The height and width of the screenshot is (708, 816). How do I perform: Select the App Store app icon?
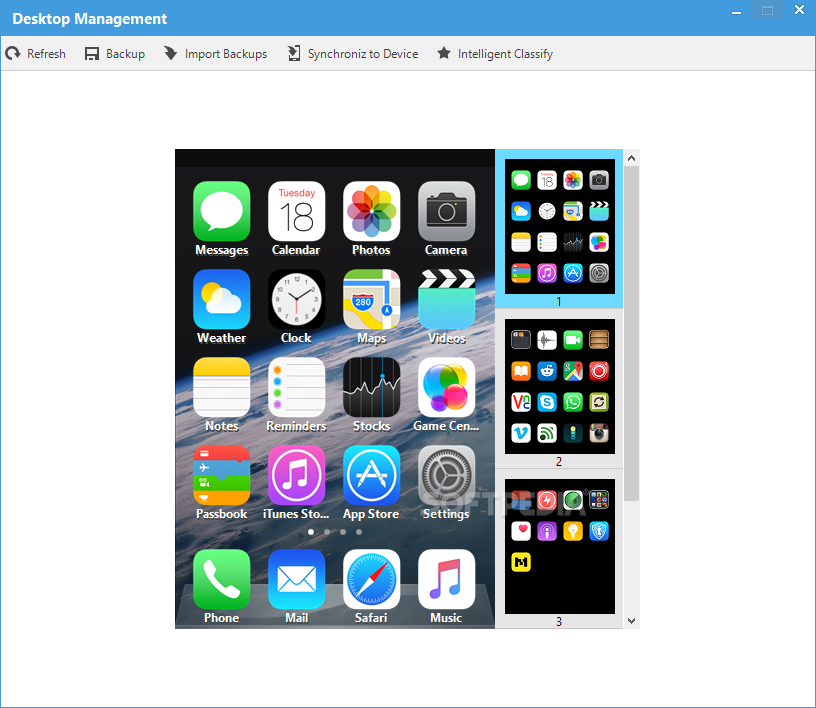tap(372, 475)
